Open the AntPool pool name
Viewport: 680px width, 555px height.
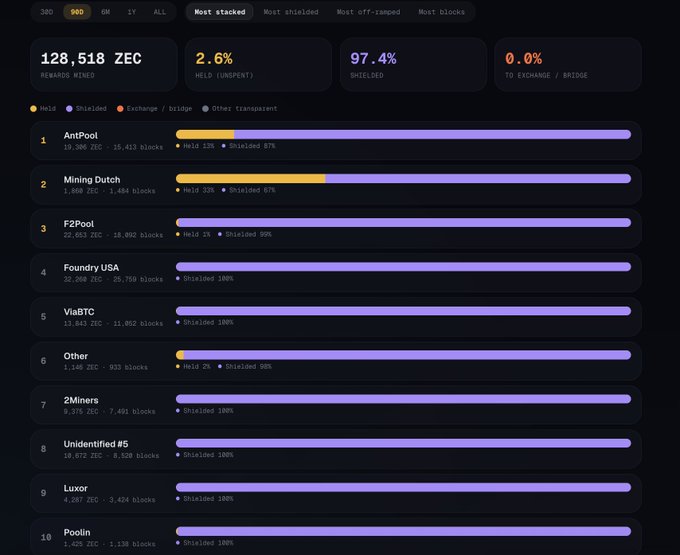81,136
